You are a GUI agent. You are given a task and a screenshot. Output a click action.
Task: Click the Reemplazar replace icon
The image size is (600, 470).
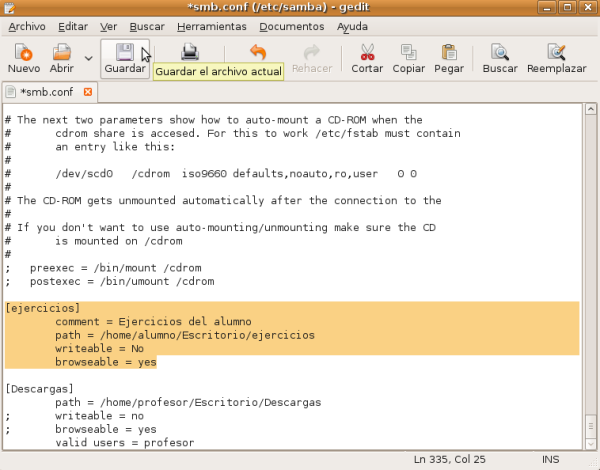[556, 52]
